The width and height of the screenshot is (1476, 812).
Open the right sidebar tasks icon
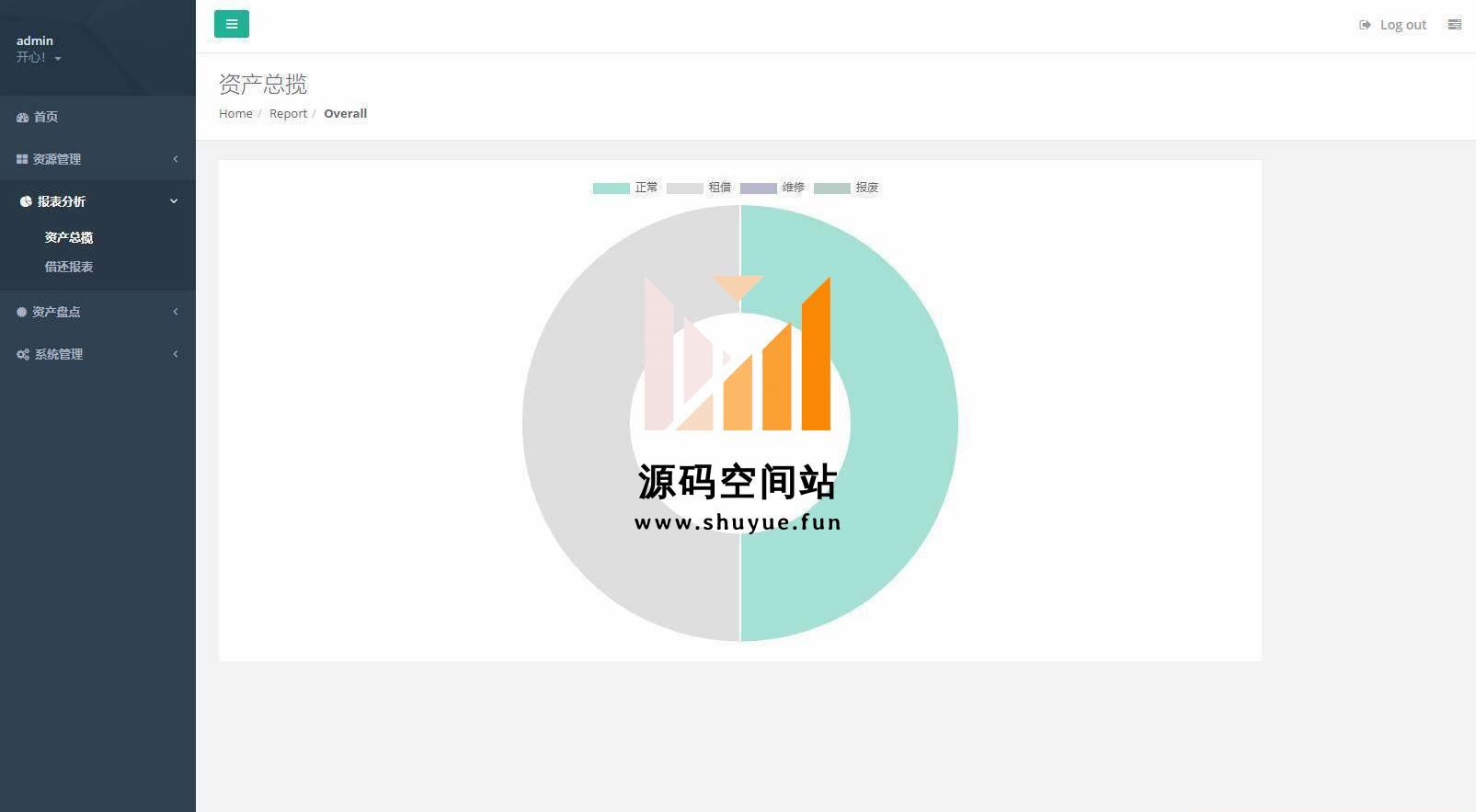point(1454,25)
